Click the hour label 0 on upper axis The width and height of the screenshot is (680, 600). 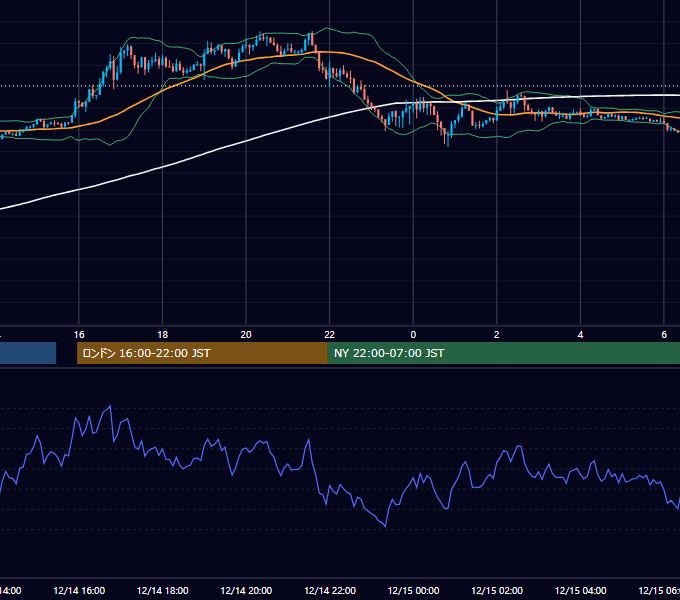click(x=413, y=335)
